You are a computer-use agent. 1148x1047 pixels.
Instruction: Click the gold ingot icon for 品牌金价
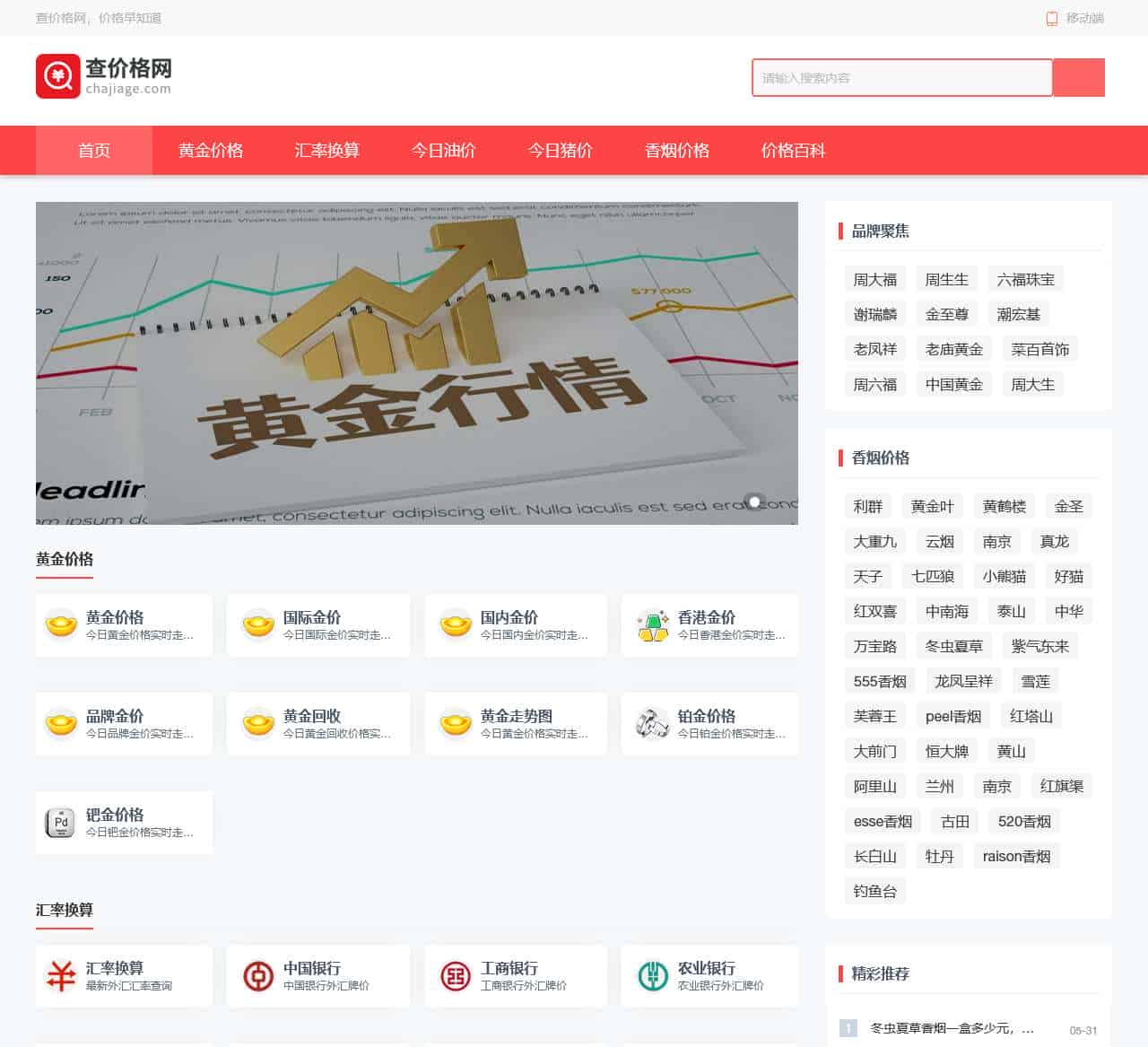click(x=61, y=723)
